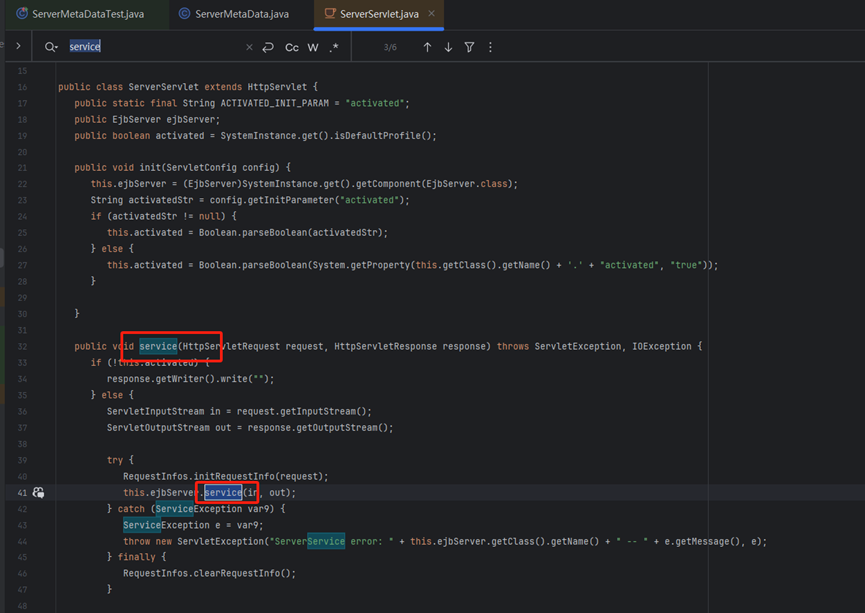Screen dimensions: 865x613
Task: Open the more search options menu
Action: 490,47
